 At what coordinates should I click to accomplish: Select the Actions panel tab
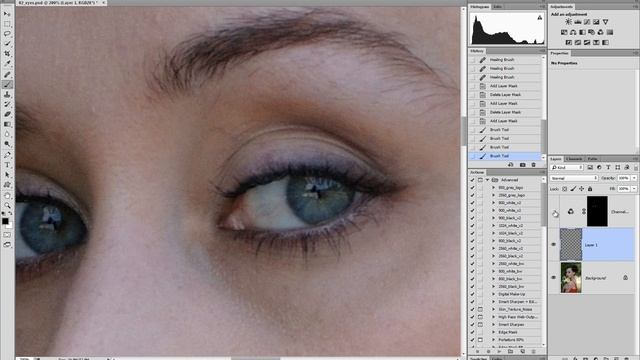point(477,172)
